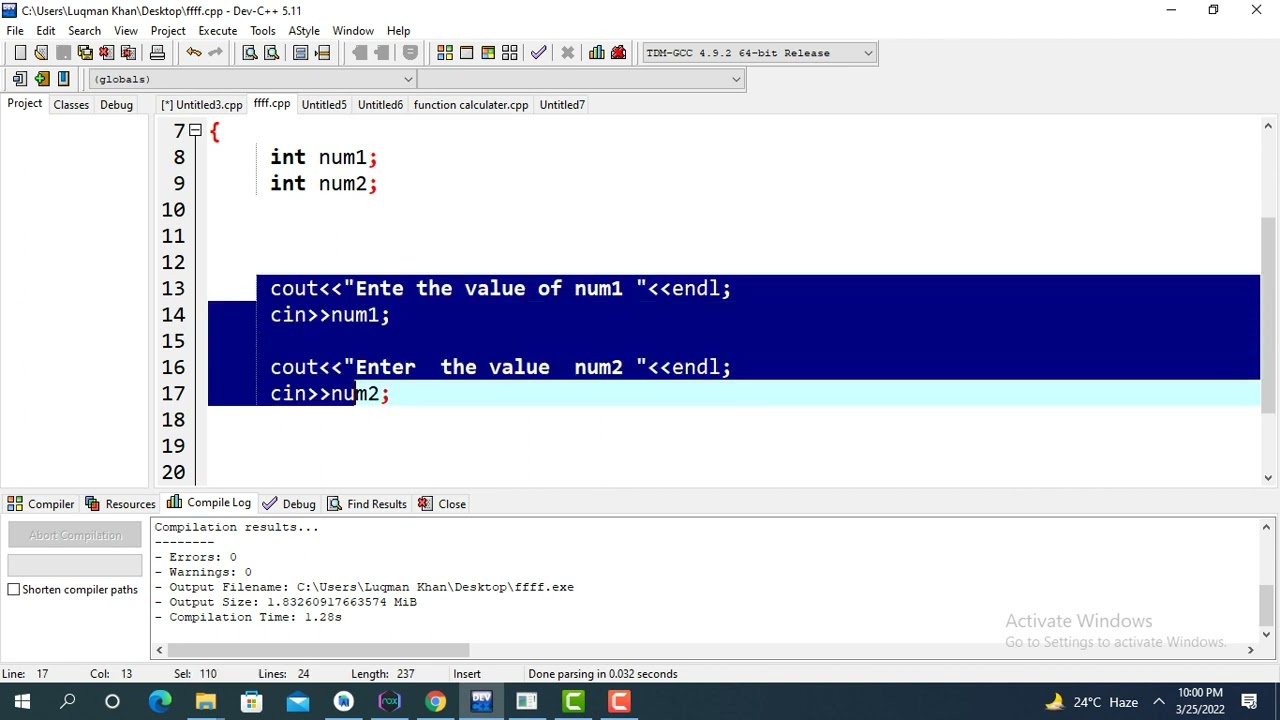Enable Shorten compiler paths checkbox
The width and height of the screenshot is (1280, 720).
[x=14, y=590]
